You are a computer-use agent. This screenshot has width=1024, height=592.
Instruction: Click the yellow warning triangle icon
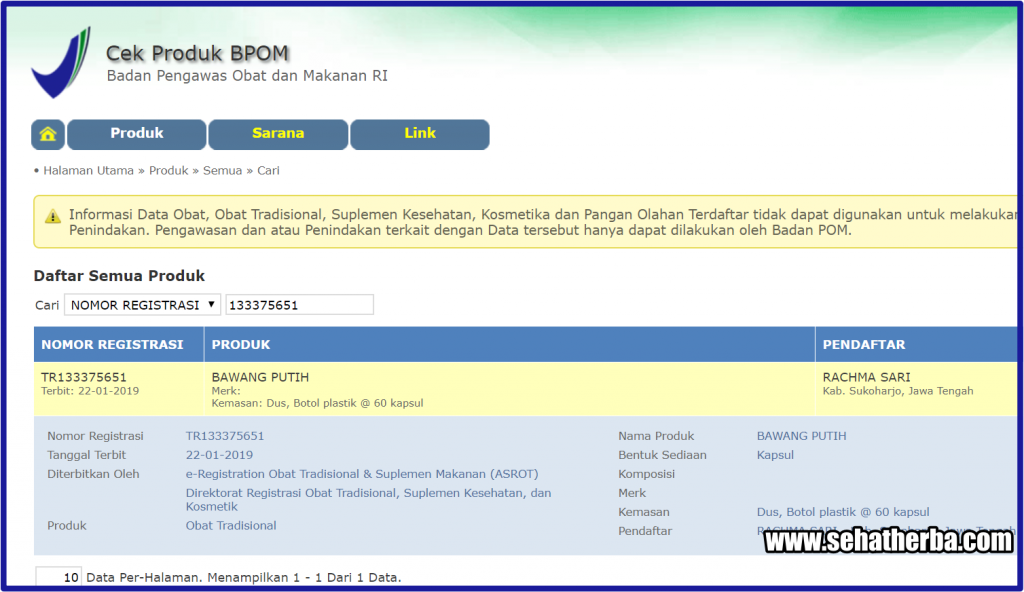coord(53,216)
